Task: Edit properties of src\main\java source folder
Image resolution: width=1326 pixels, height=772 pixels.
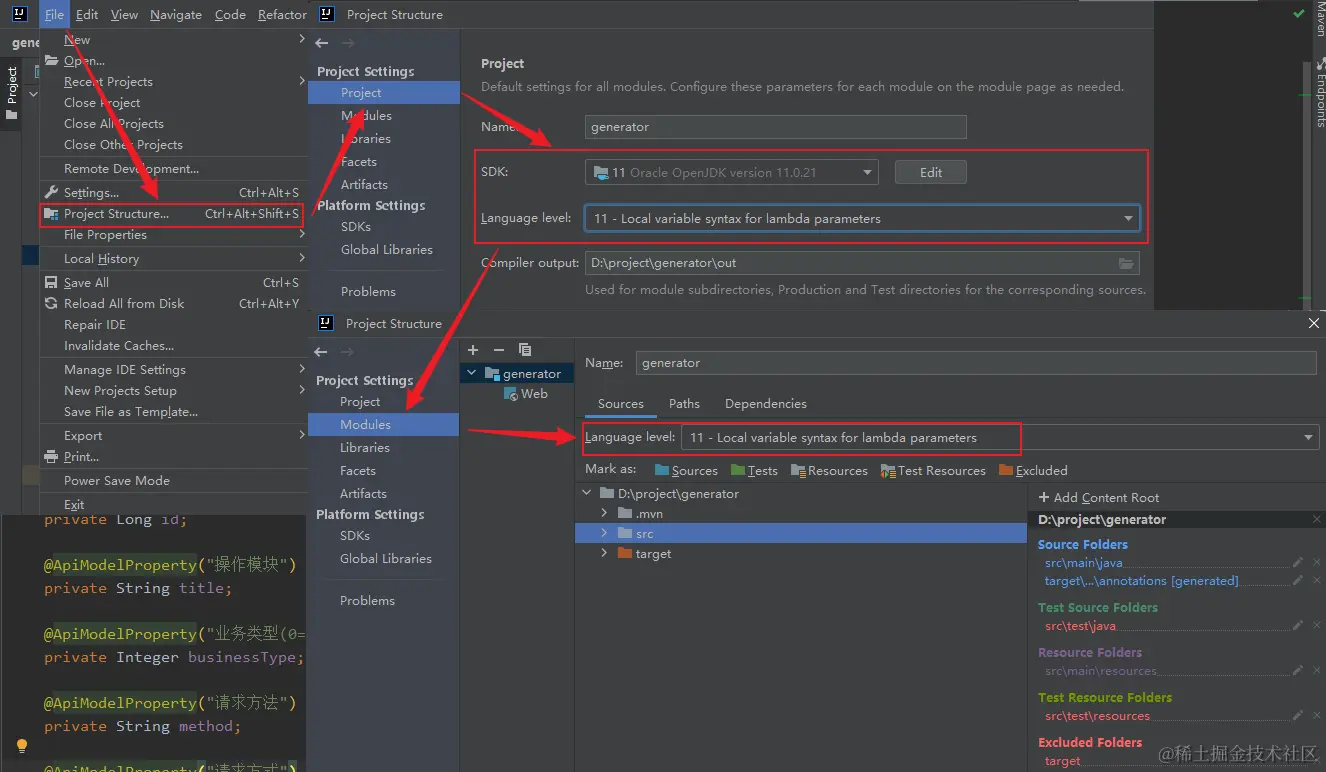Action: (x=1298, y=563)
